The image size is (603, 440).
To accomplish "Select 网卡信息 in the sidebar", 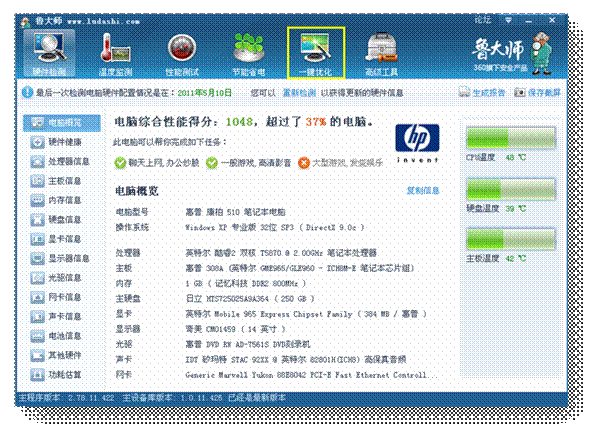I will click(x=57, y=297).
